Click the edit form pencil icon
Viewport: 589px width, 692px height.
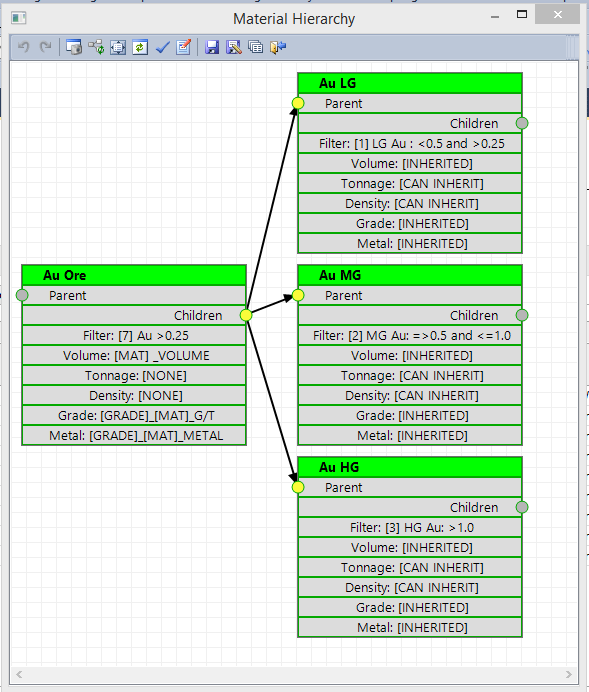(184, 47)
